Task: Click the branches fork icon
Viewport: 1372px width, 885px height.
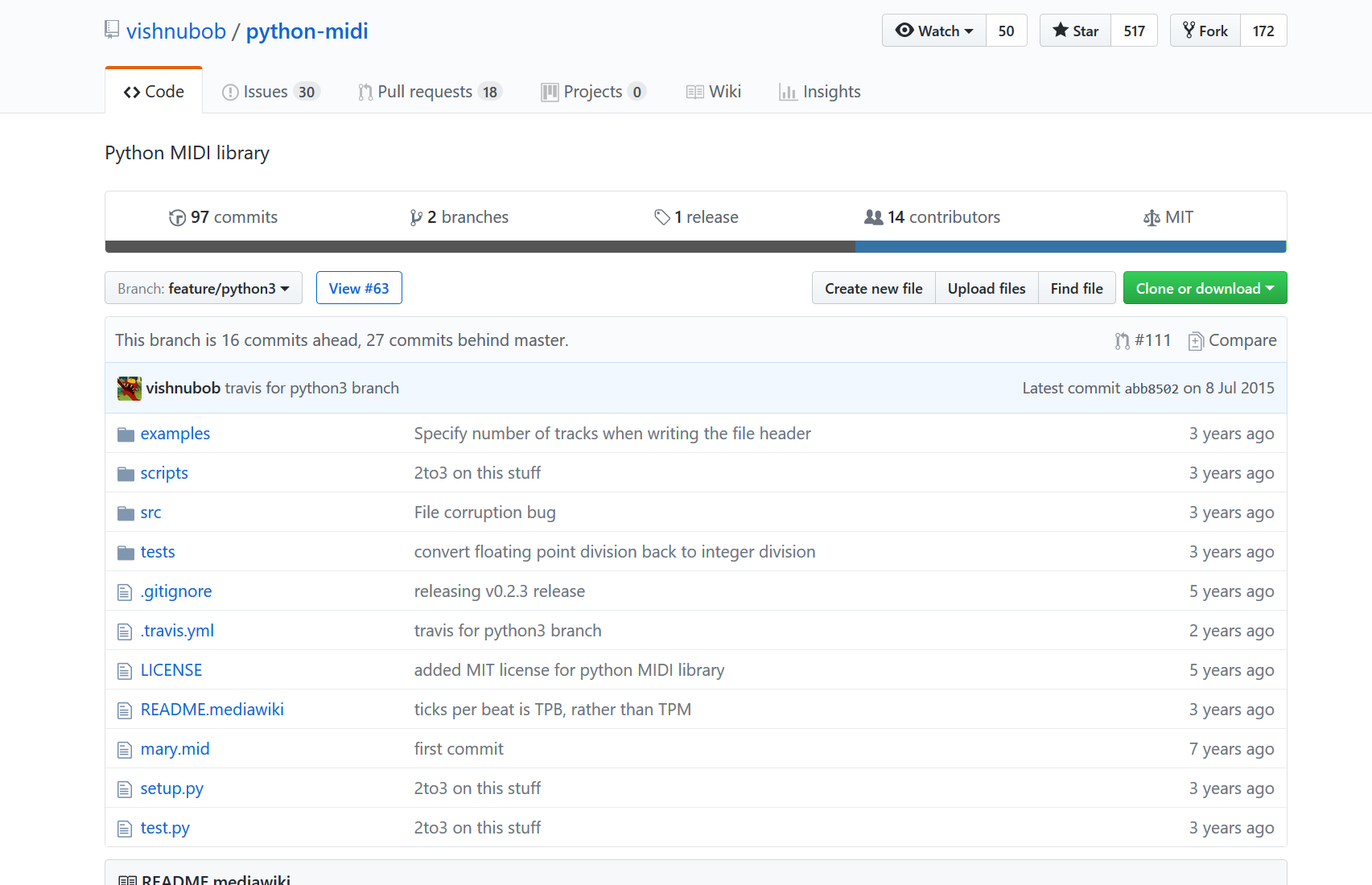Action: (416, 218)
